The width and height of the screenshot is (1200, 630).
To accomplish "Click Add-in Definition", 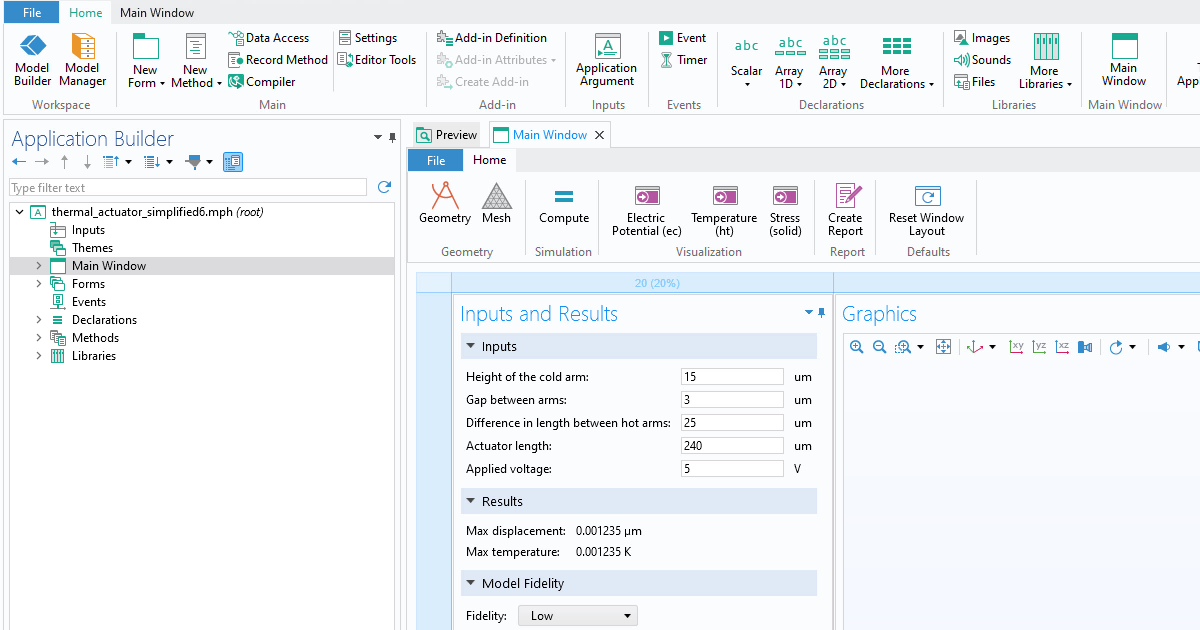I will coord(492,38).
